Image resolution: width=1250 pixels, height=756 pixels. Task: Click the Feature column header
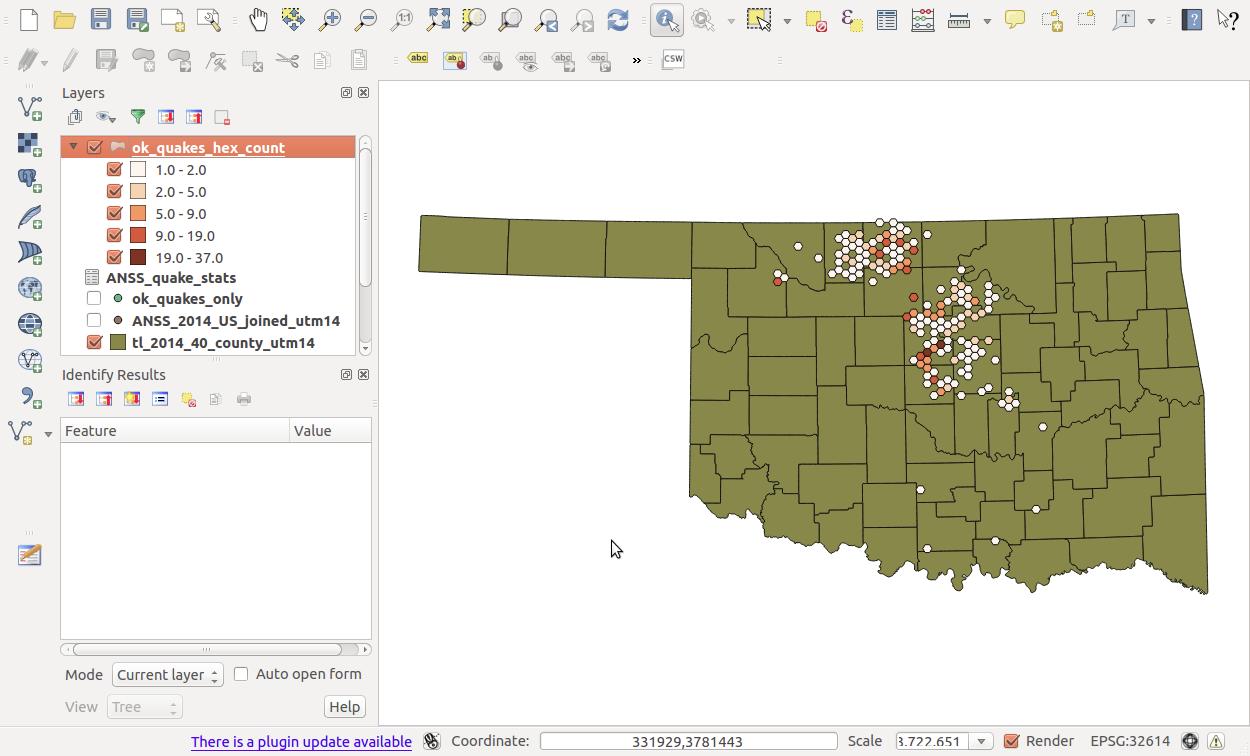pos(175,431)
